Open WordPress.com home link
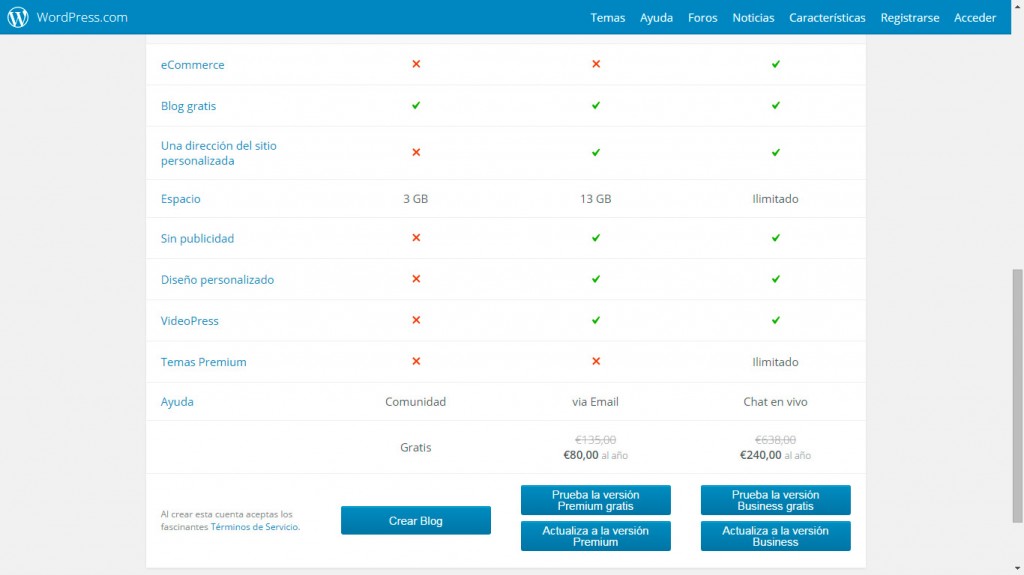The height and width of the screenshot is (575, 1024). (82, 18)
